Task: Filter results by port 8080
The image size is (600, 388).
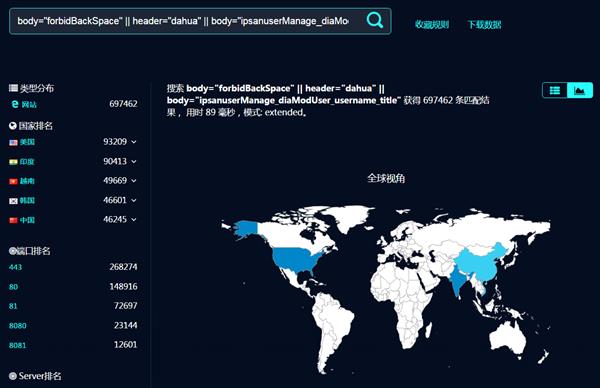Action: coord(18,326)
